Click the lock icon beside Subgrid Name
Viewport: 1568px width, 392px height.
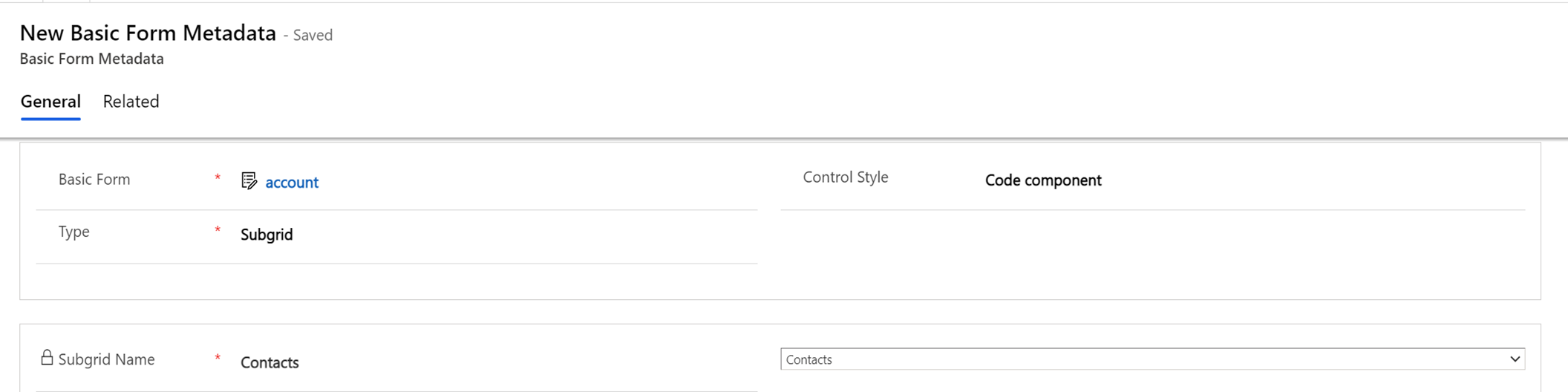[x=47, y=358]
